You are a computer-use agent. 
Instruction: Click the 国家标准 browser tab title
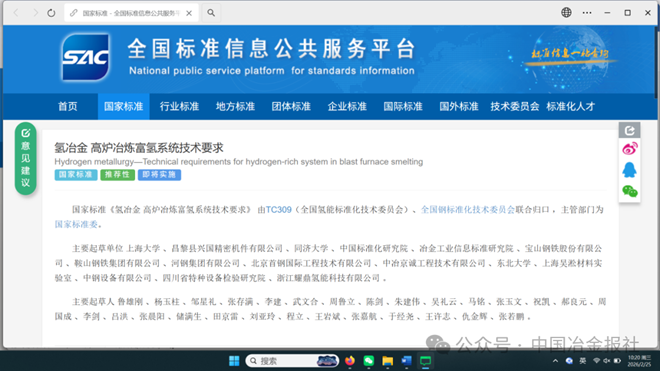(x=131, y=13)
